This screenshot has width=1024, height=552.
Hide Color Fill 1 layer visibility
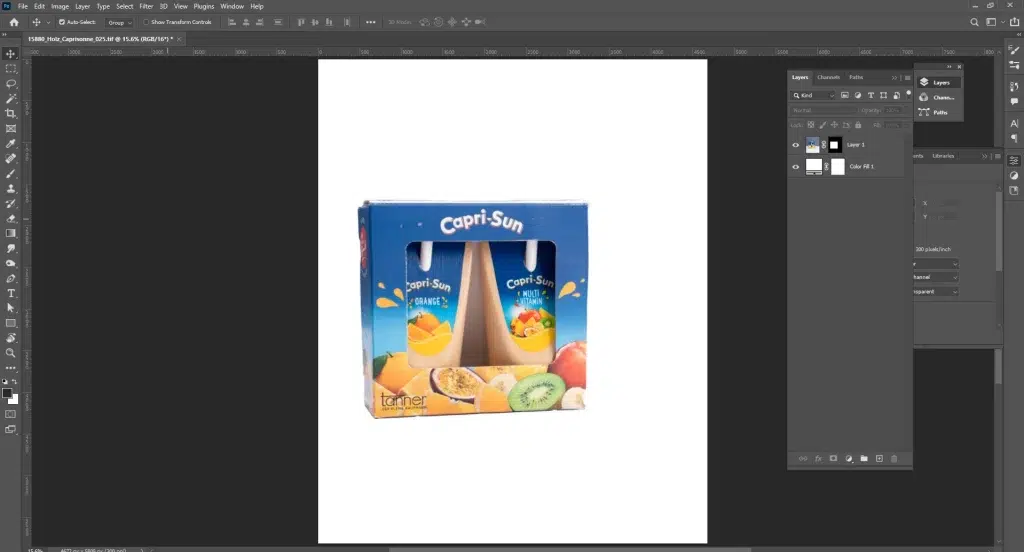tap(795, 167)
